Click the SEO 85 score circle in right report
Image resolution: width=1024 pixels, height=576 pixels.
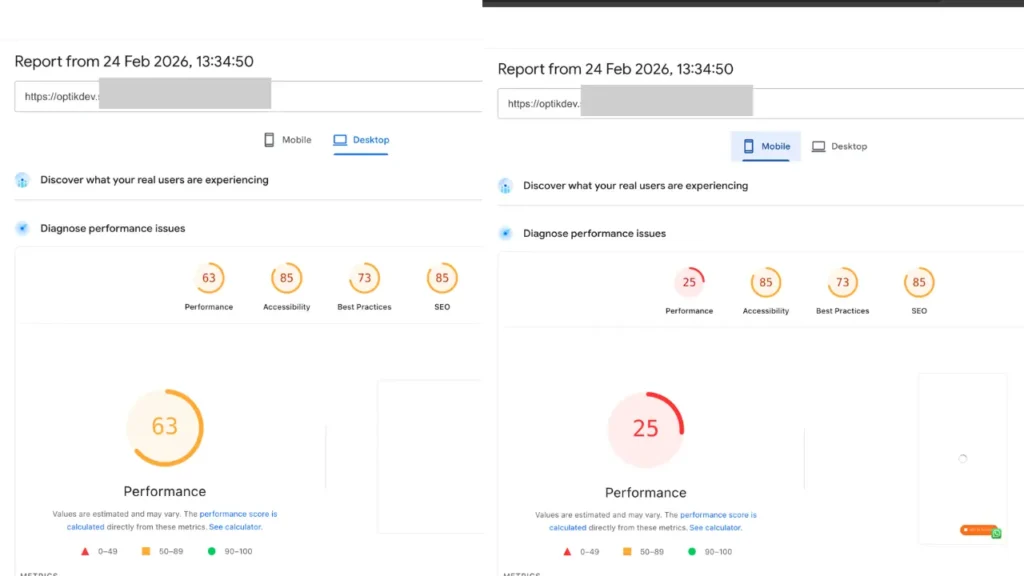pyautogui.click(x=918, y=281)
